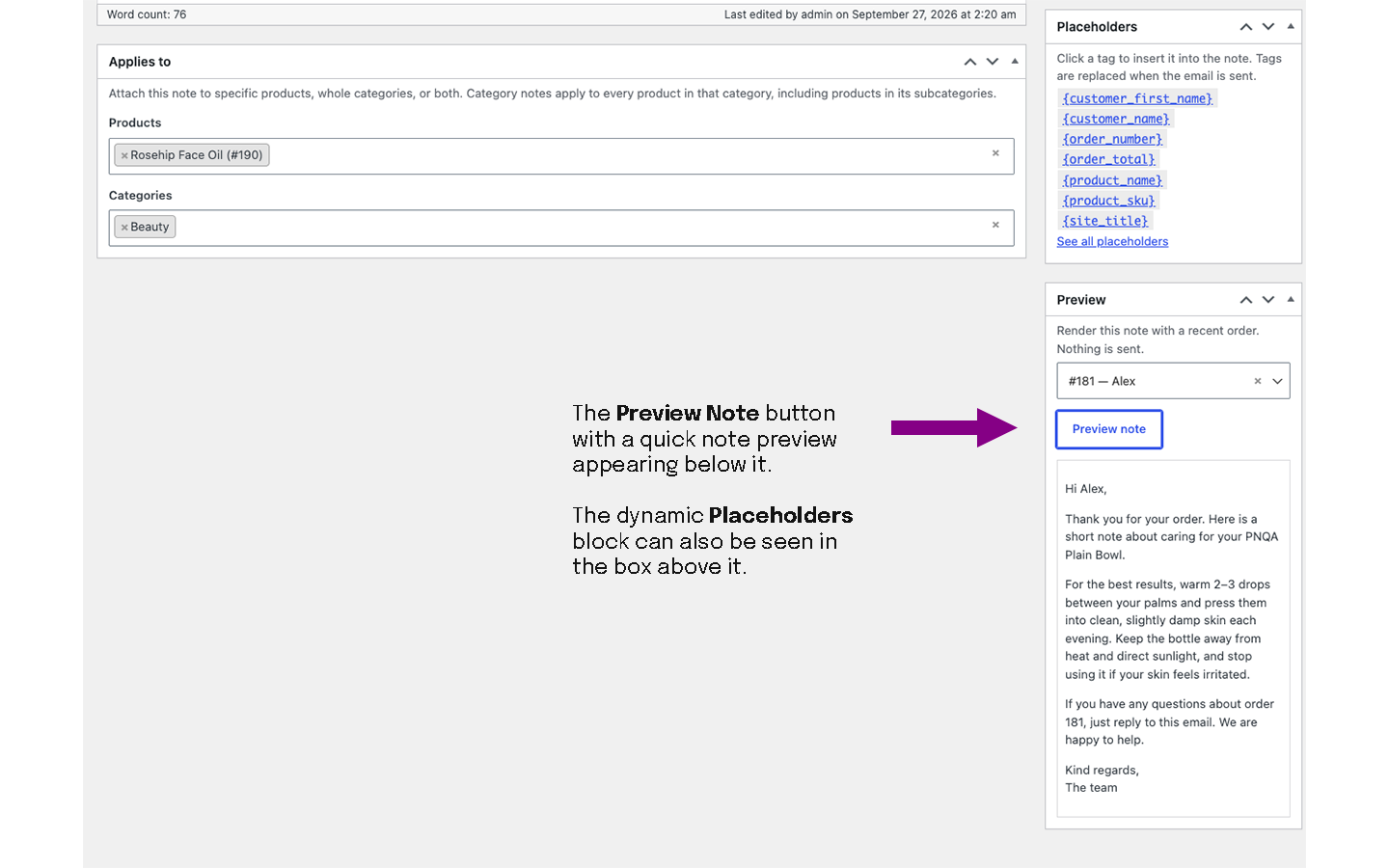Insert the {product_name} placeholder
The width and height of the screenshot is (1389, 868).
point(1112,180)
